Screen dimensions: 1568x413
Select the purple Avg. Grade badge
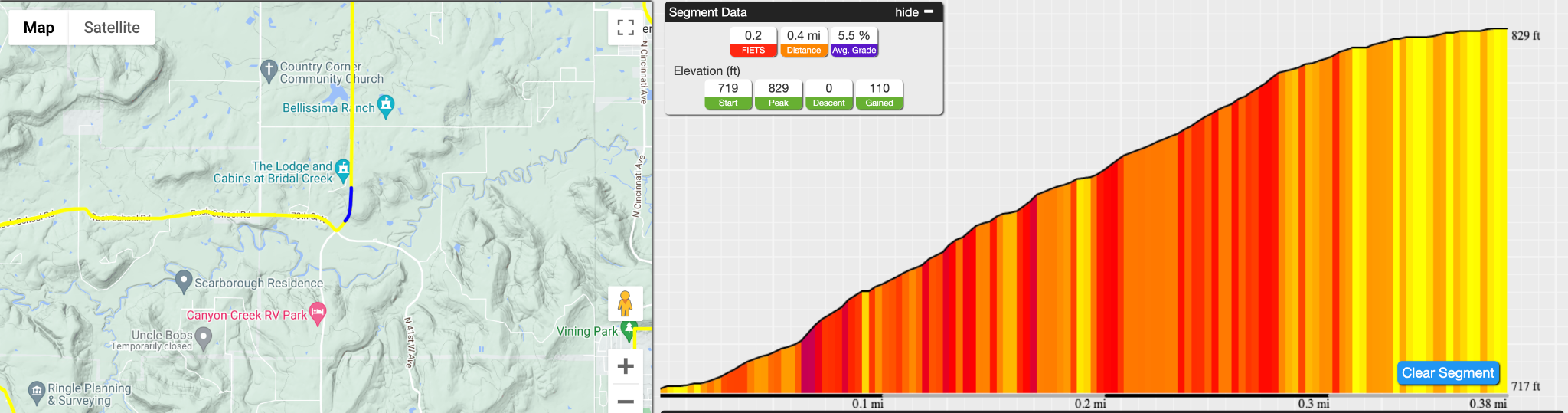tap(854, 51)
